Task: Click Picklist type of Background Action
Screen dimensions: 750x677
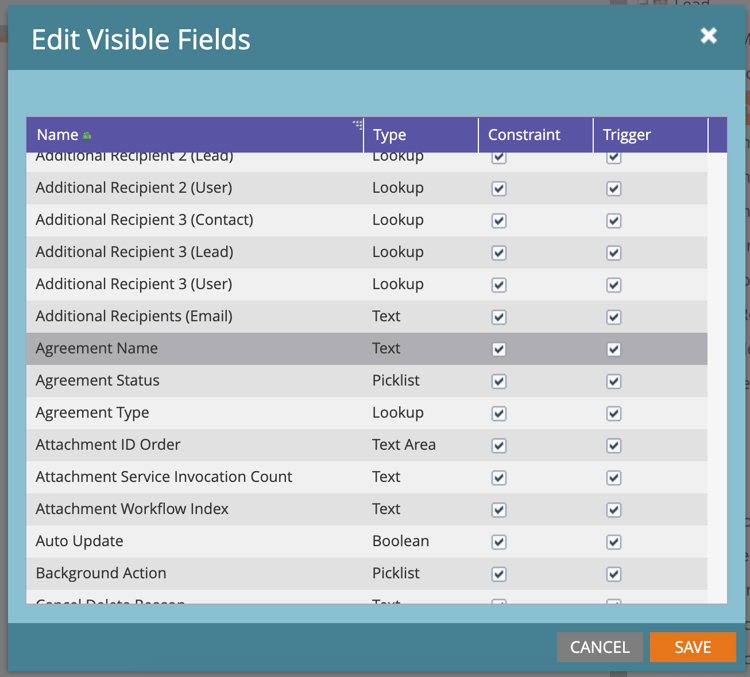Action: pyautogui.click(x=396, y=573)
